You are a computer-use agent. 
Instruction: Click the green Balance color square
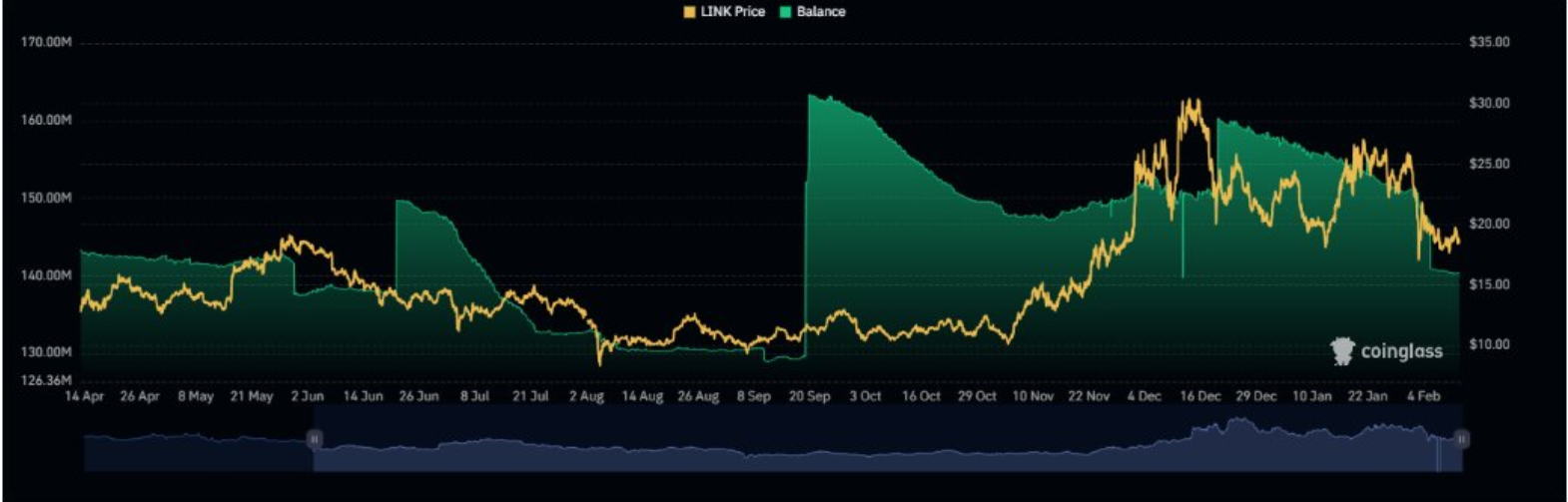coord(786,12)
